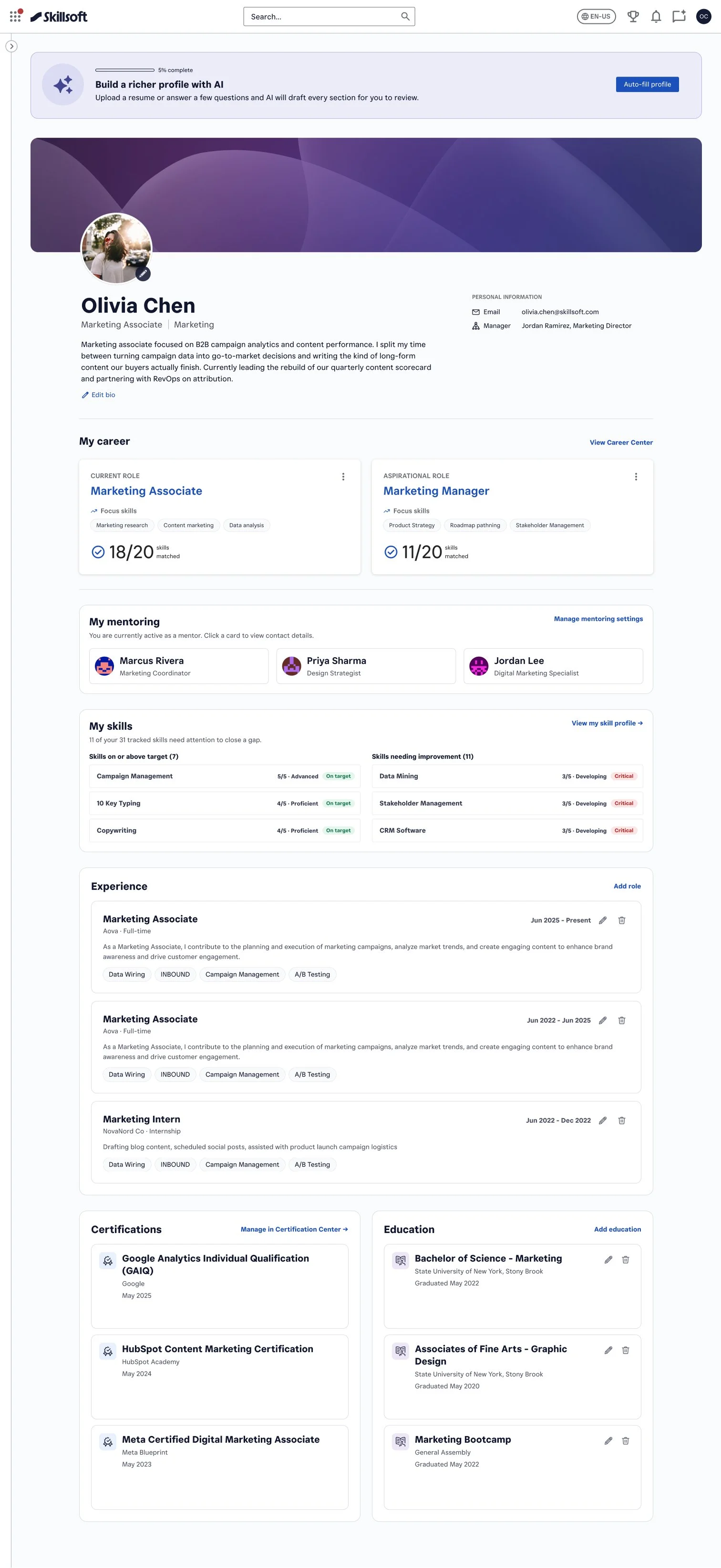Delete the Jun 2025 - Present role
Screen dimensions: 721x1568
[x=622, y=920]
